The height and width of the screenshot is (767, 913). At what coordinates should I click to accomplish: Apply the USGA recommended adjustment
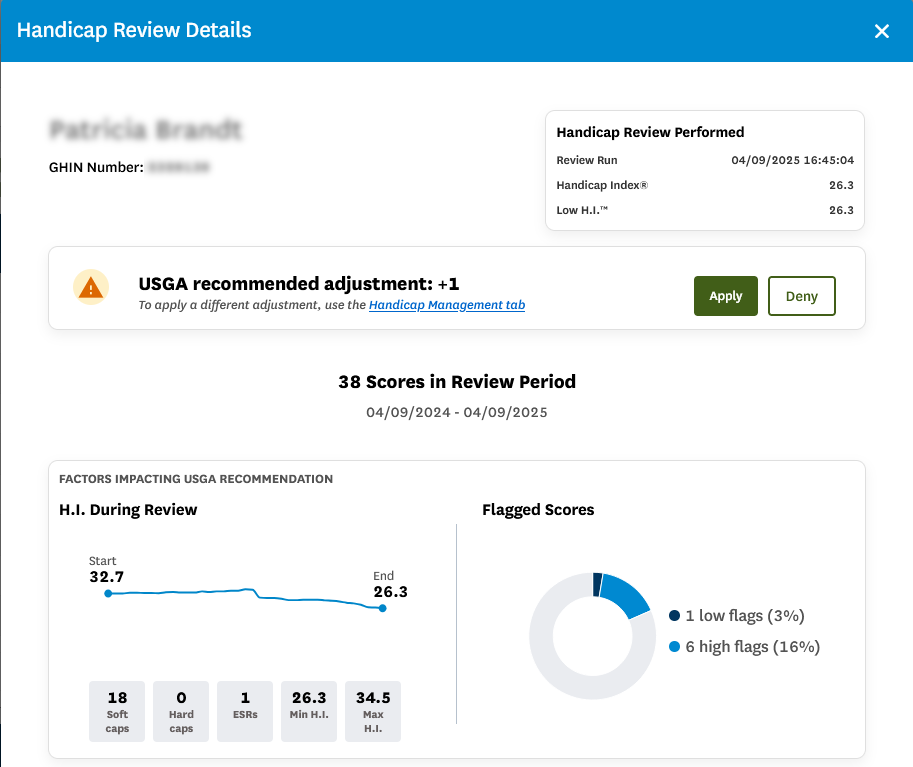[725, 296]
